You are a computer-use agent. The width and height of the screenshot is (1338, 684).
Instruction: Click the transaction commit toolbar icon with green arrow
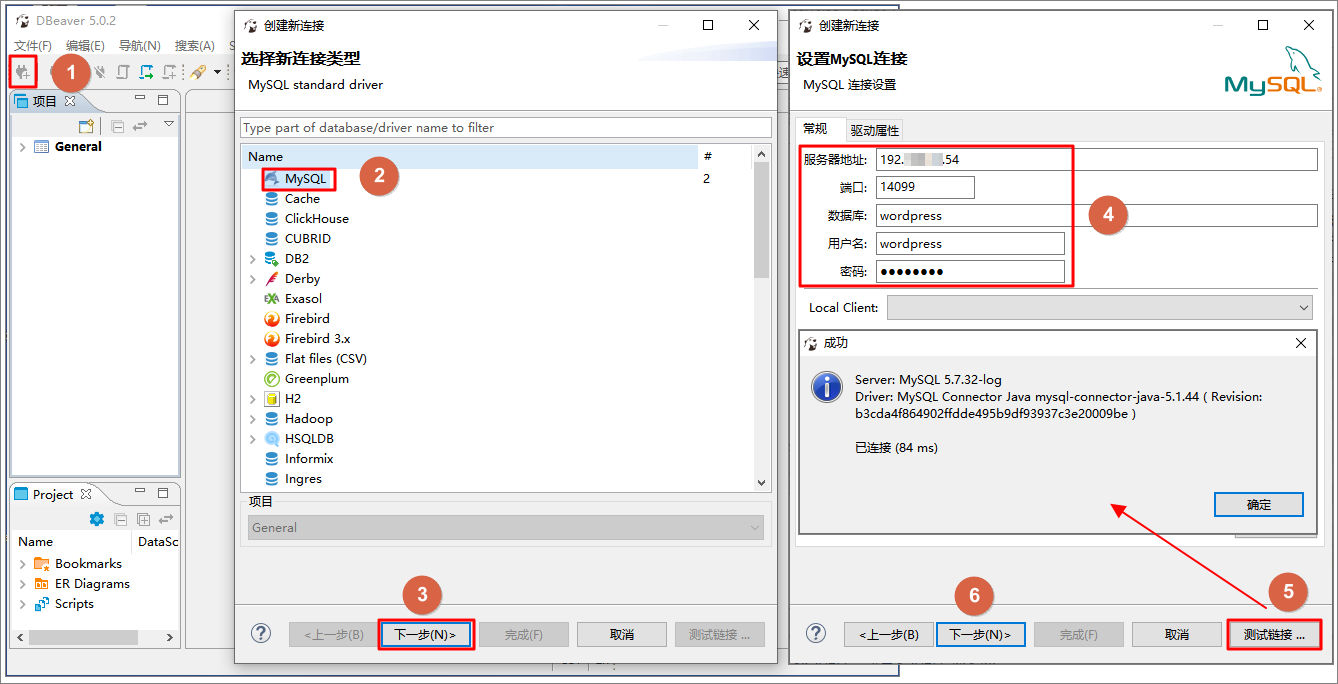(x=146, y=72)
